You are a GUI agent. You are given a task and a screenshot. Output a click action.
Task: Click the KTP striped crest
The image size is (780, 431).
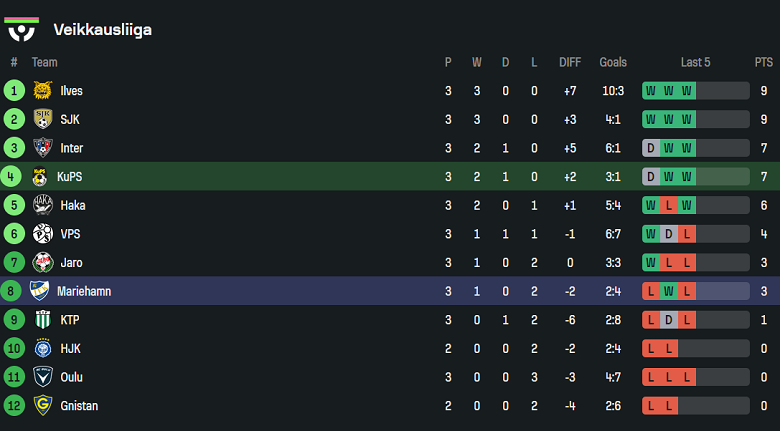tap(43, 320)
